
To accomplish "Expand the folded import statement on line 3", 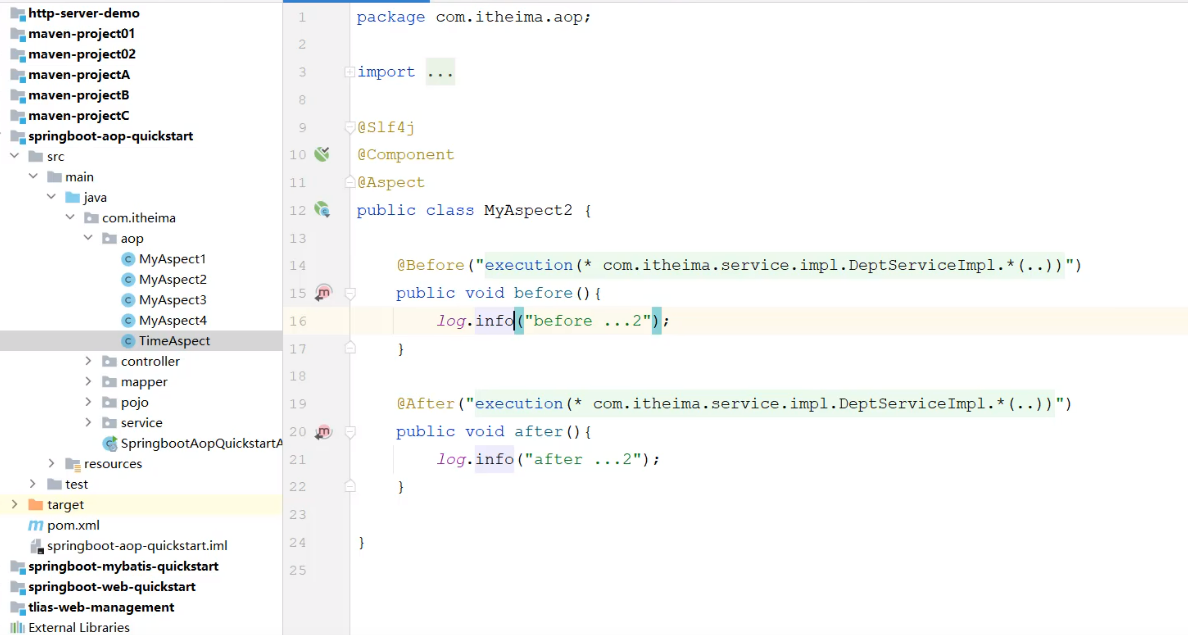I will (440, 71).
